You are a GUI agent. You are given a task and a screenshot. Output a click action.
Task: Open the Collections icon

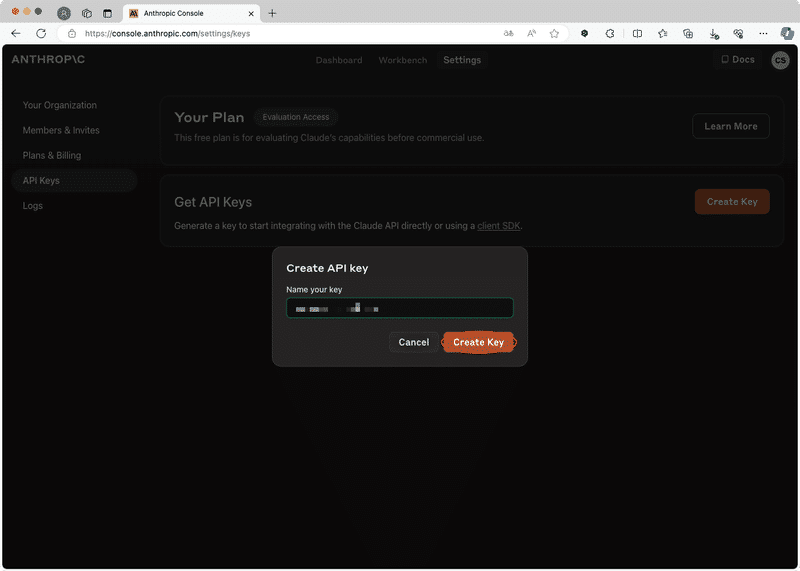pyautogui.click(x=688, y=34)
